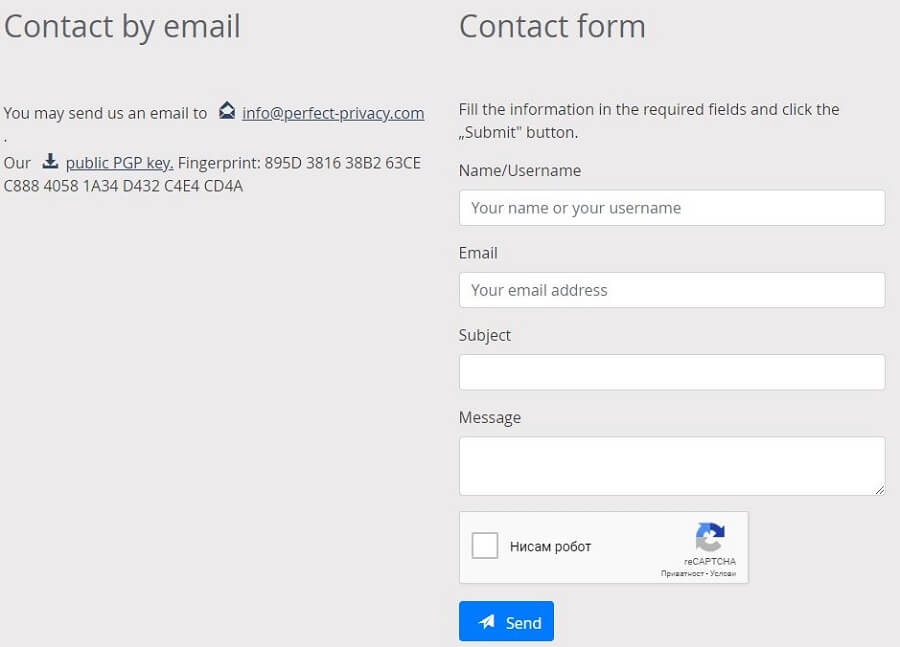This screenshot has height=647, width=900.
Task: Open the public PGP key link
Action: coord(119,163)
